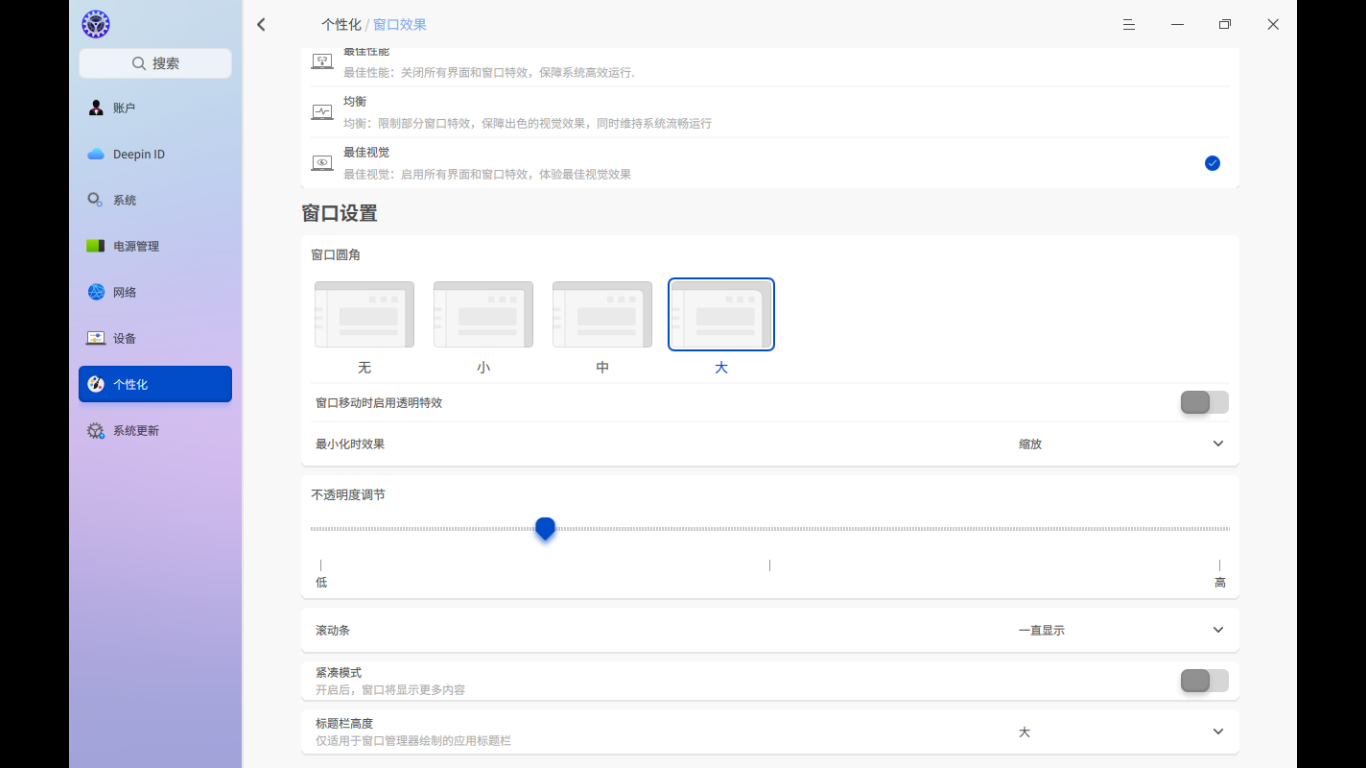The height and width of the screenshot is (768, 1366).
Task: Open the 电源管理 settings page
Action: (x=155, y=246)
